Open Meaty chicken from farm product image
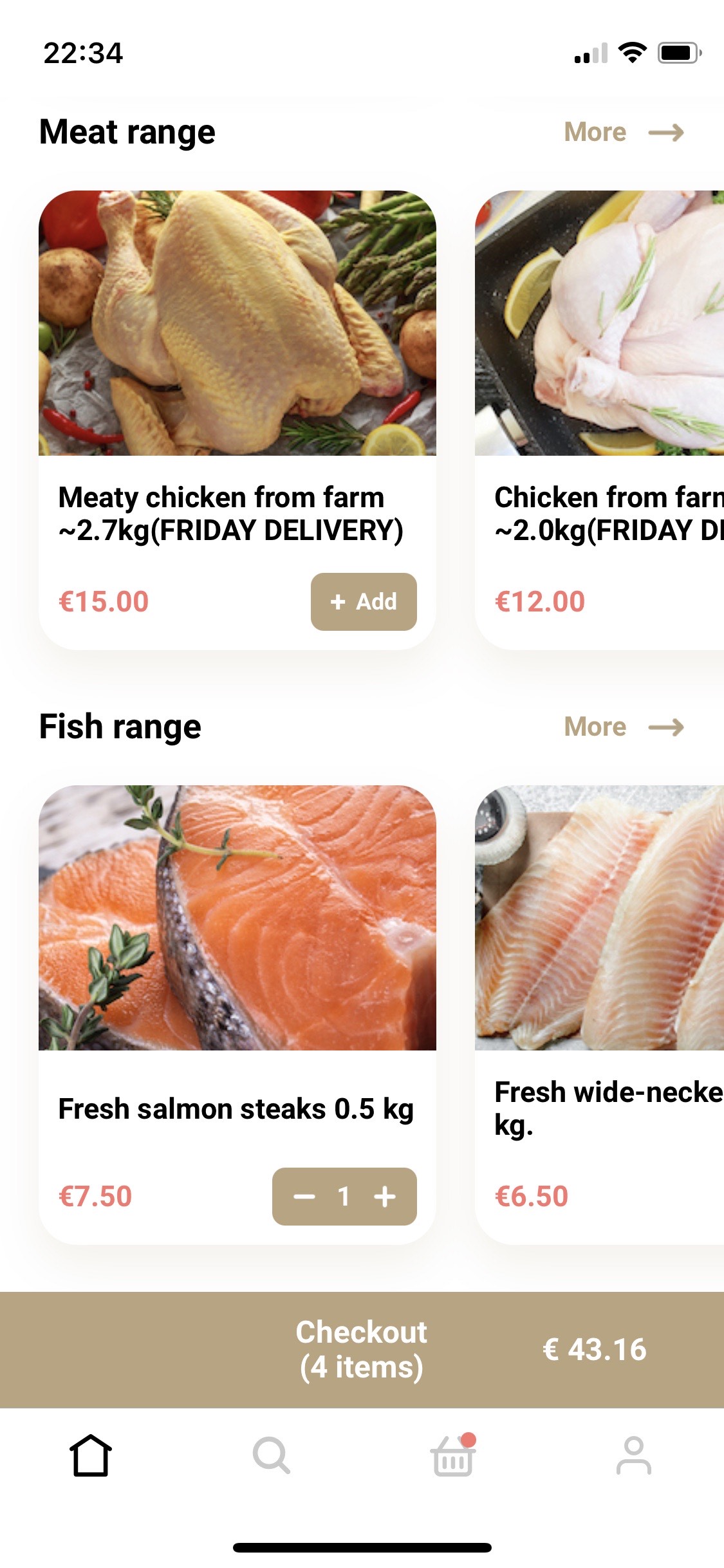724x1568 pixels. click(237, 323)
